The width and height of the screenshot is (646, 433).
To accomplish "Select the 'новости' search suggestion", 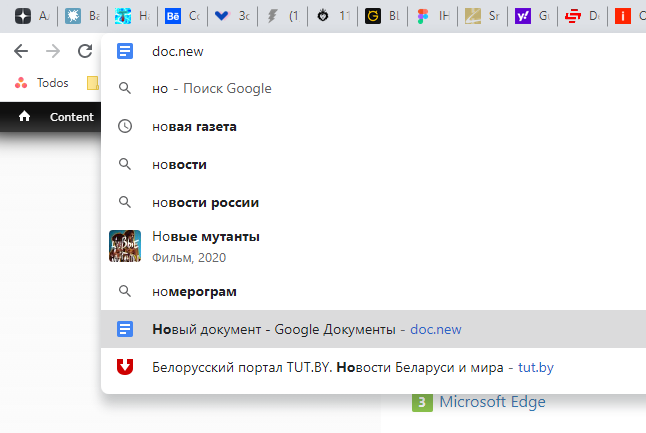I will (x=373, y=164).
